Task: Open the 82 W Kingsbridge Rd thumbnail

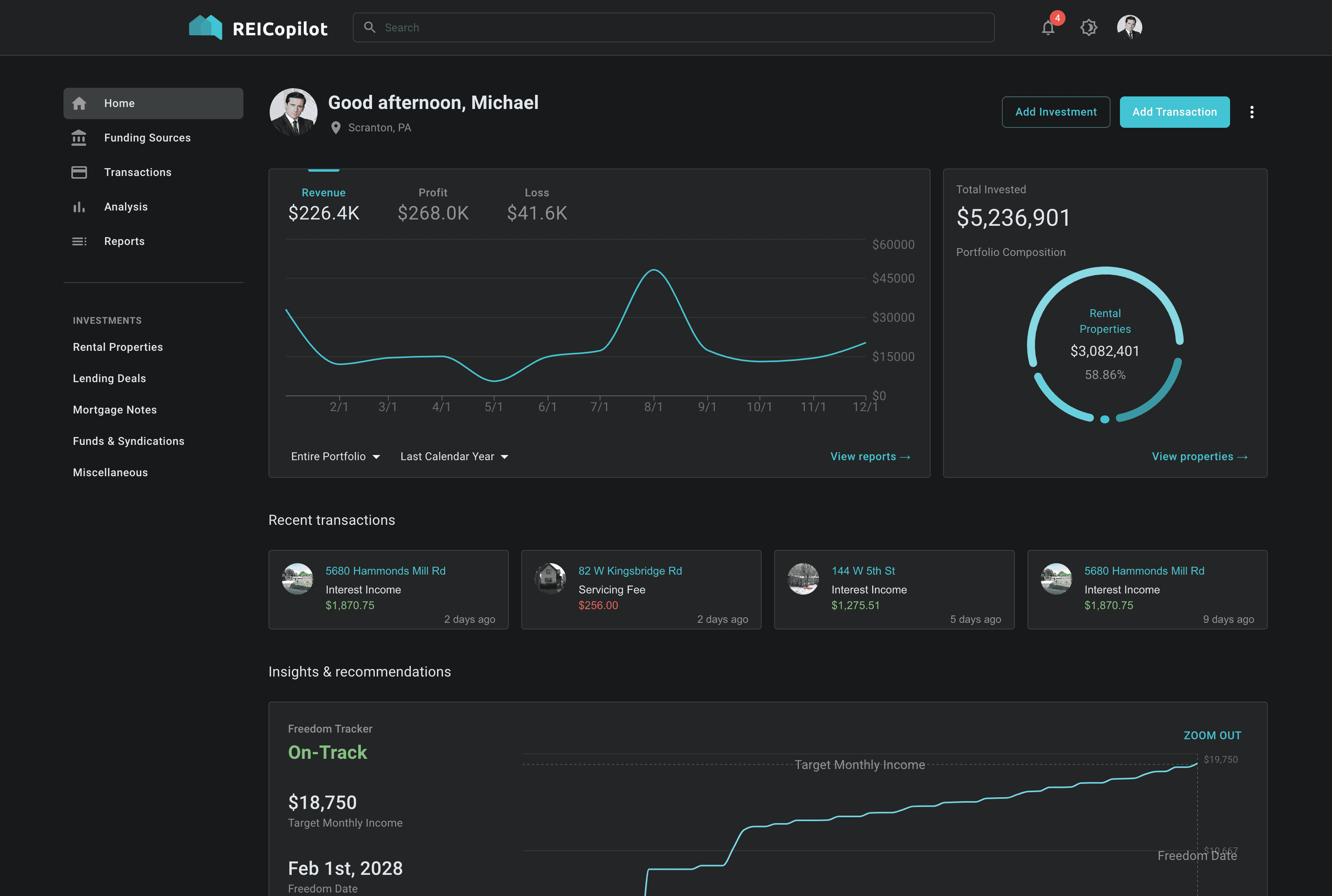Action: [x=550, y=578]
